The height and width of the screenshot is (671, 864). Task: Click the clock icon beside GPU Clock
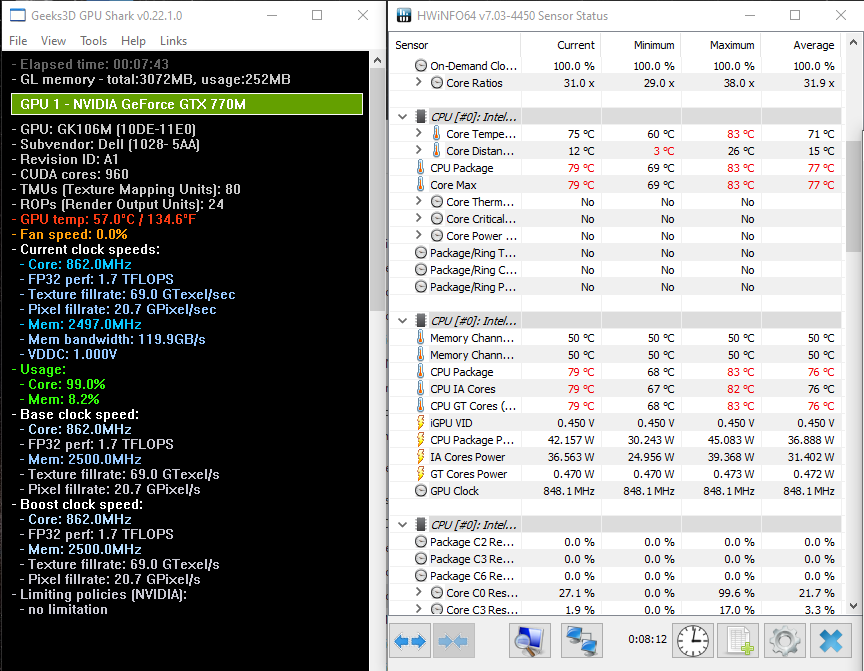tap(420, 491)
